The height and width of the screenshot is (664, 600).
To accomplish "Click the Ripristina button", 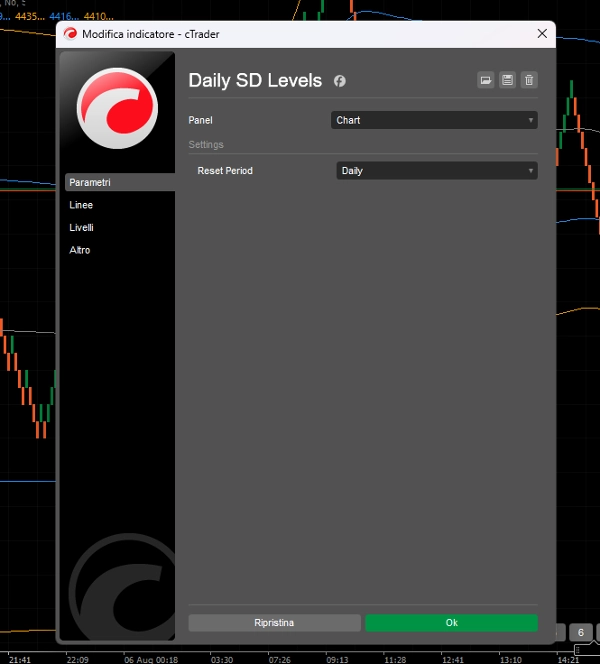I will coord(274,623).
